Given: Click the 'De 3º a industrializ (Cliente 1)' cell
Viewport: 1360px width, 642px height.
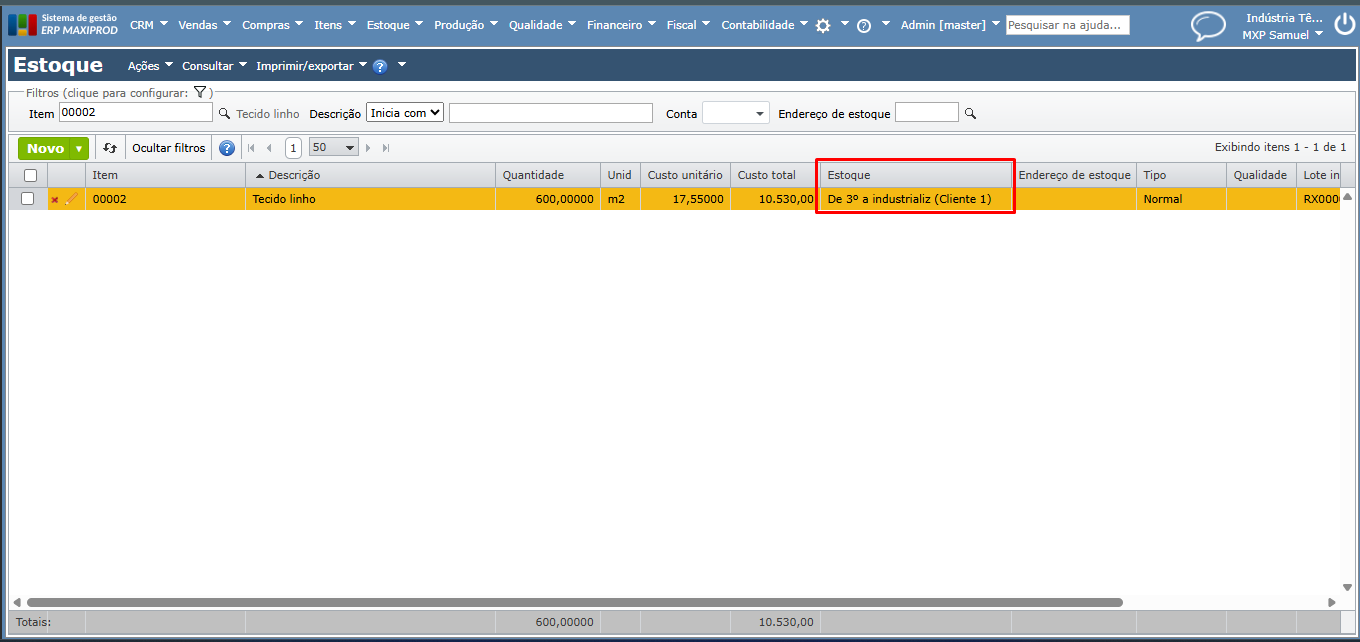Looking at the screenshot, I should [915, 199].
